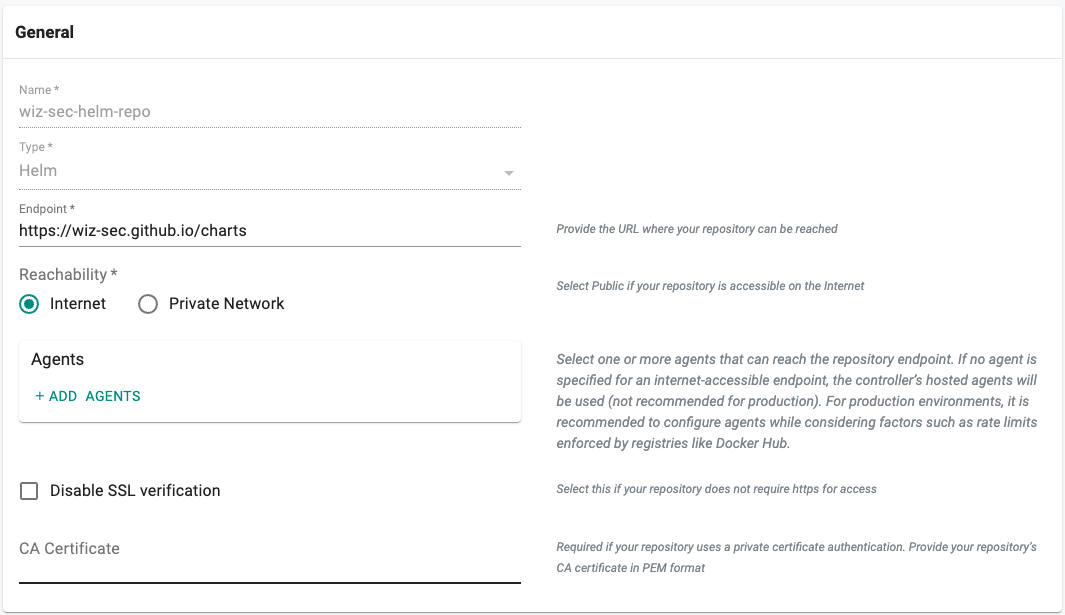This screenshot has height=615, width=1065.
Task: Expand the Type dropdown arrow
Action: 509,173
